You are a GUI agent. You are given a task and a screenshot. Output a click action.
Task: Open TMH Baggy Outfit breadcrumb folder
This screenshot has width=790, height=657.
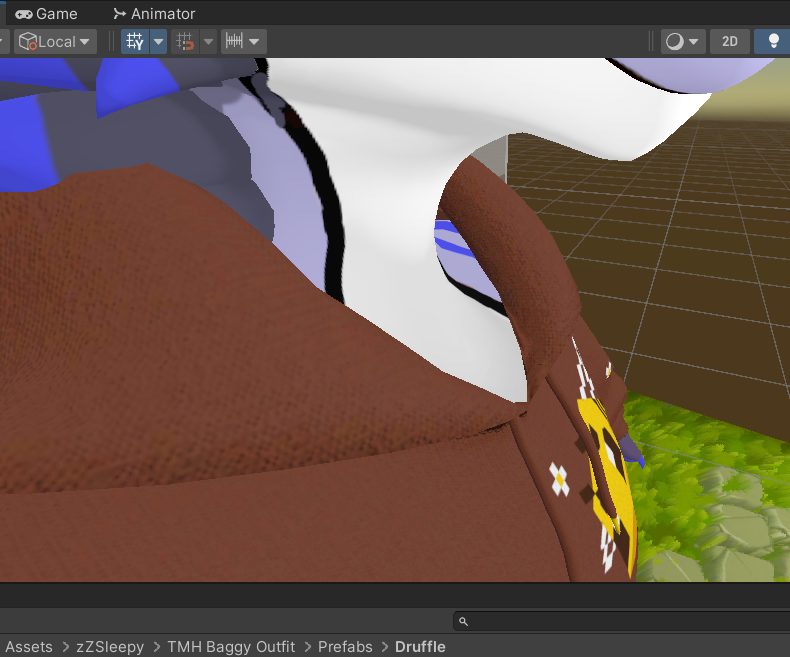coord(231,646)
